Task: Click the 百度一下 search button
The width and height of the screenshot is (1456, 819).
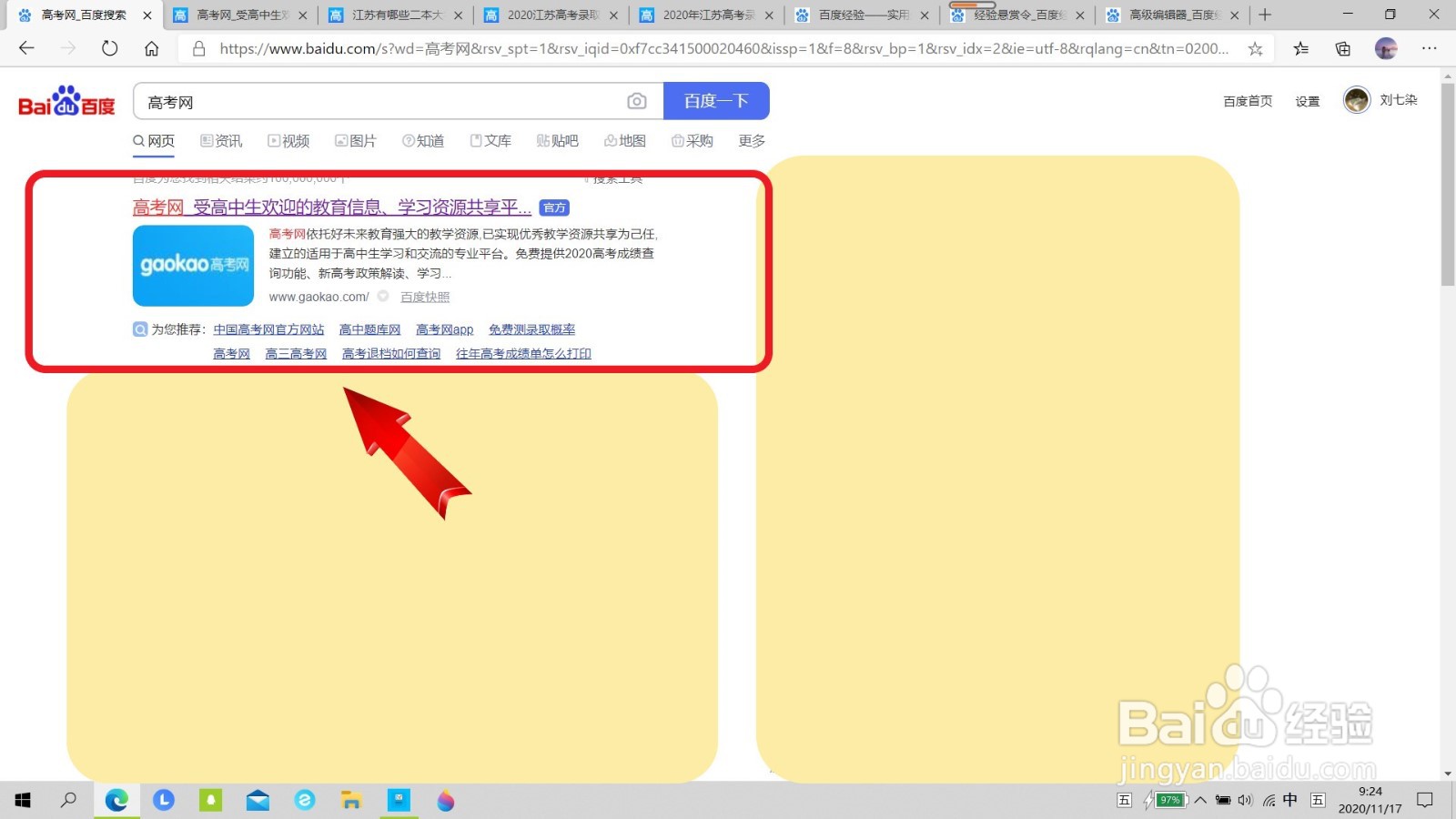Action: [716, 101]
